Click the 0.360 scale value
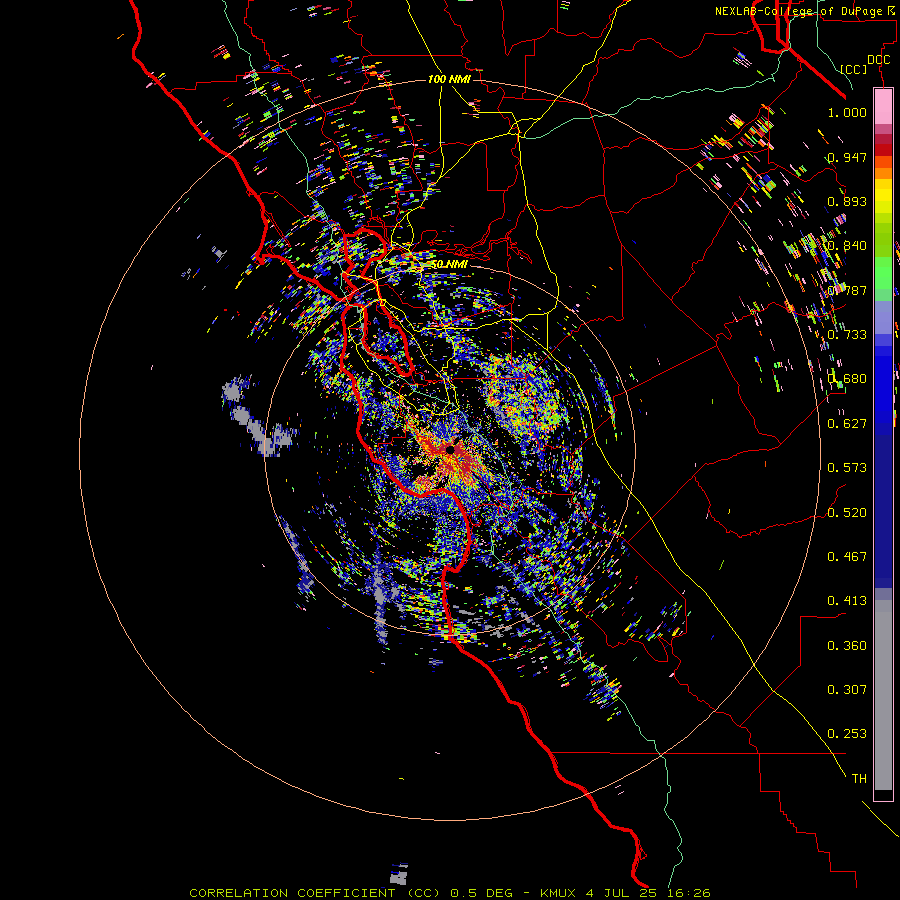900x900 pixels. [x=847, y=646]
